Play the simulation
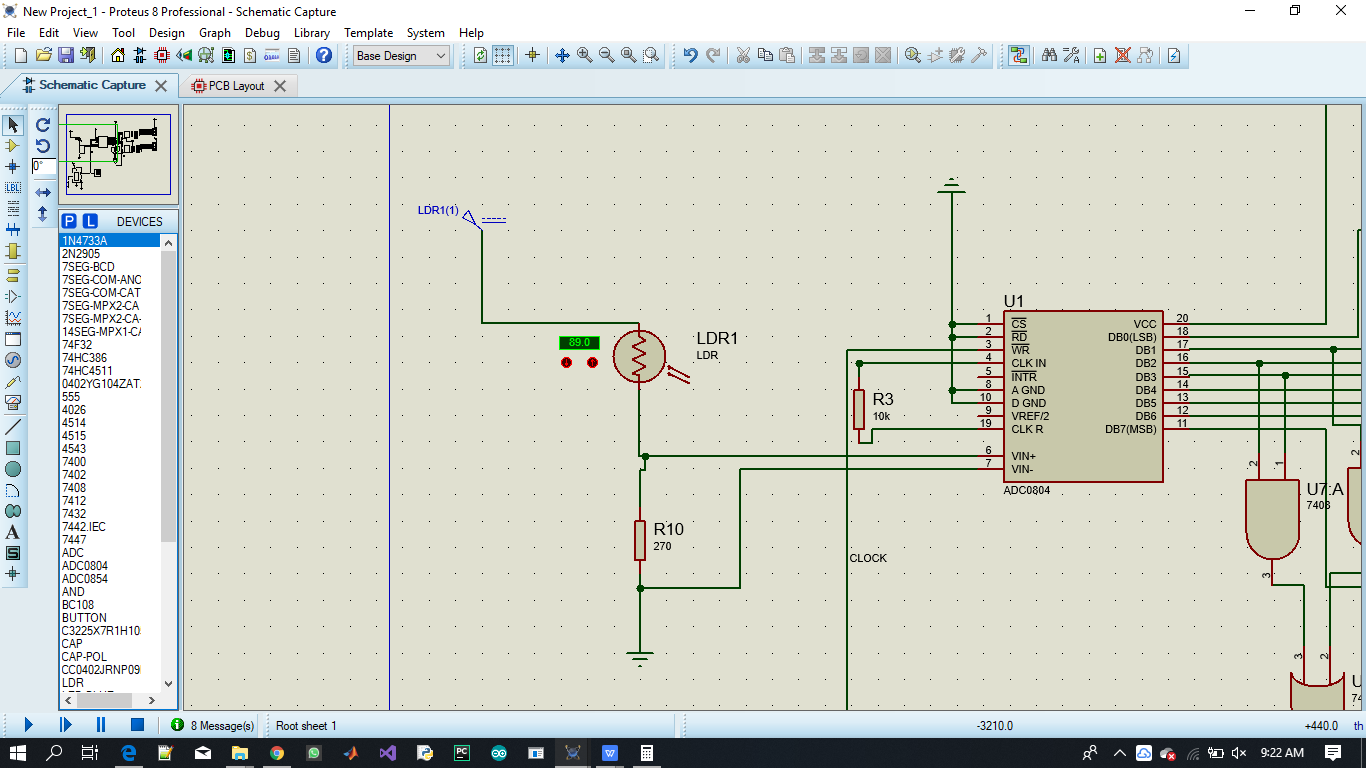Viewport: 1366px width, 768px height. pos(28,725)
